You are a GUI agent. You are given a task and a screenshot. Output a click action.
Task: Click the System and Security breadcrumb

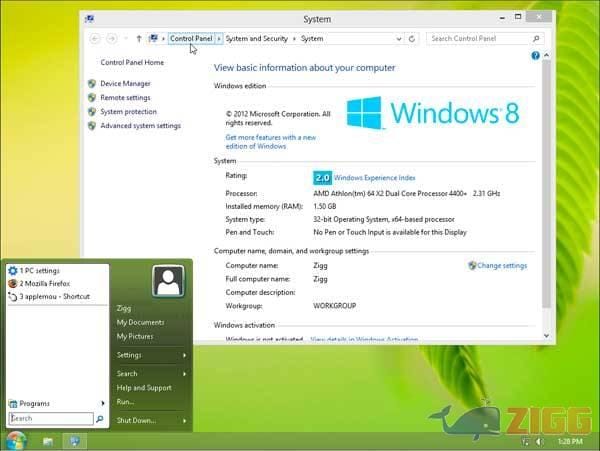256,39
